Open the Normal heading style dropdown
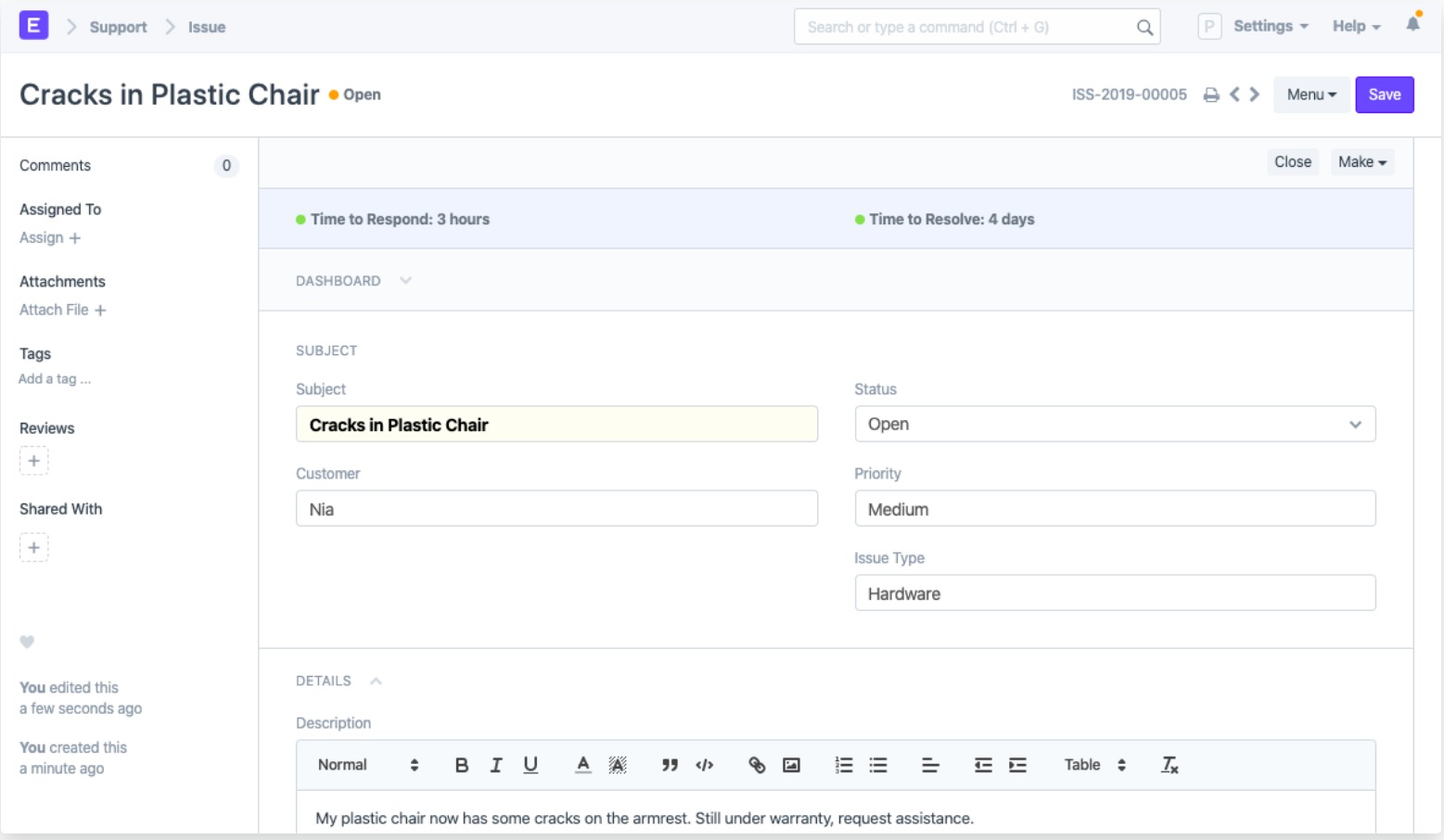1444x840 pixels. (x=368, y=765)
